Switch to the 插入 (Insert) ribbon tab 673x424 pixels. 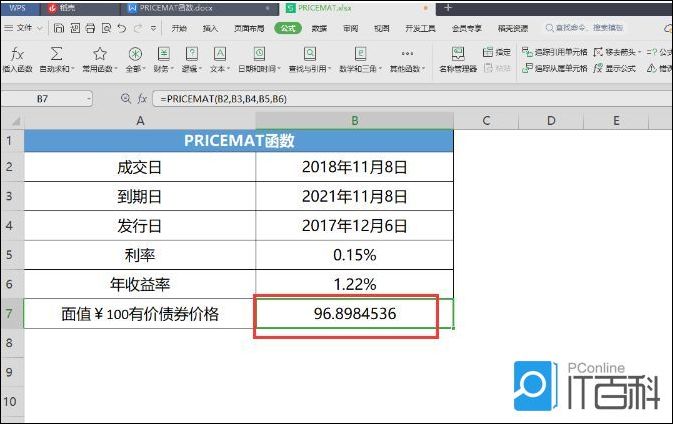[x=210, y=28]
